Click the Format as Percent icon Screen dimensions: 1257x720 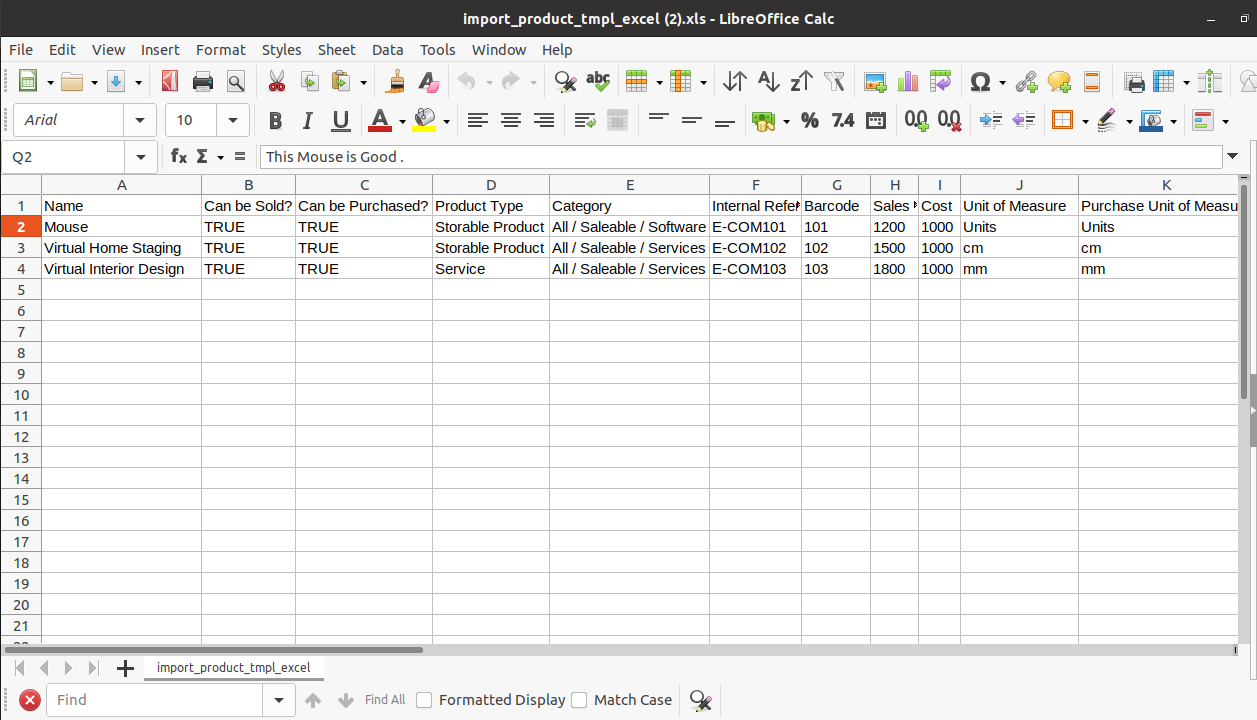(x=810, y=121)
